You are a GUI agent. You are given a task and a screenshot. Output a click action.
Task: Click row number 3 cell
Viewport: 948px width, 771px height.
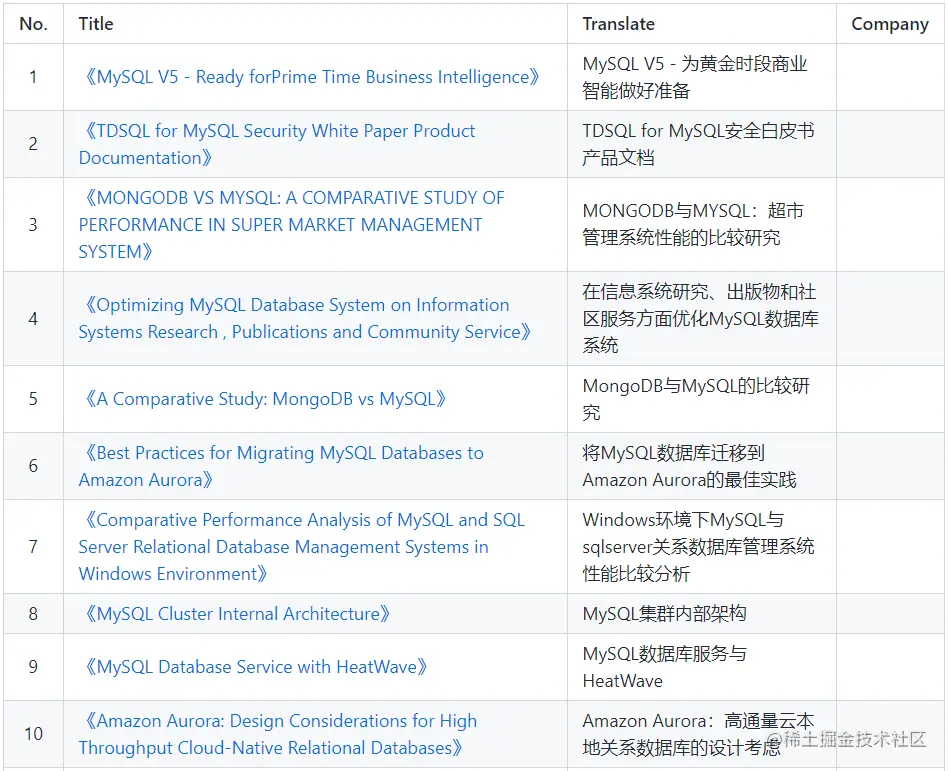click(x=33, y=224)
